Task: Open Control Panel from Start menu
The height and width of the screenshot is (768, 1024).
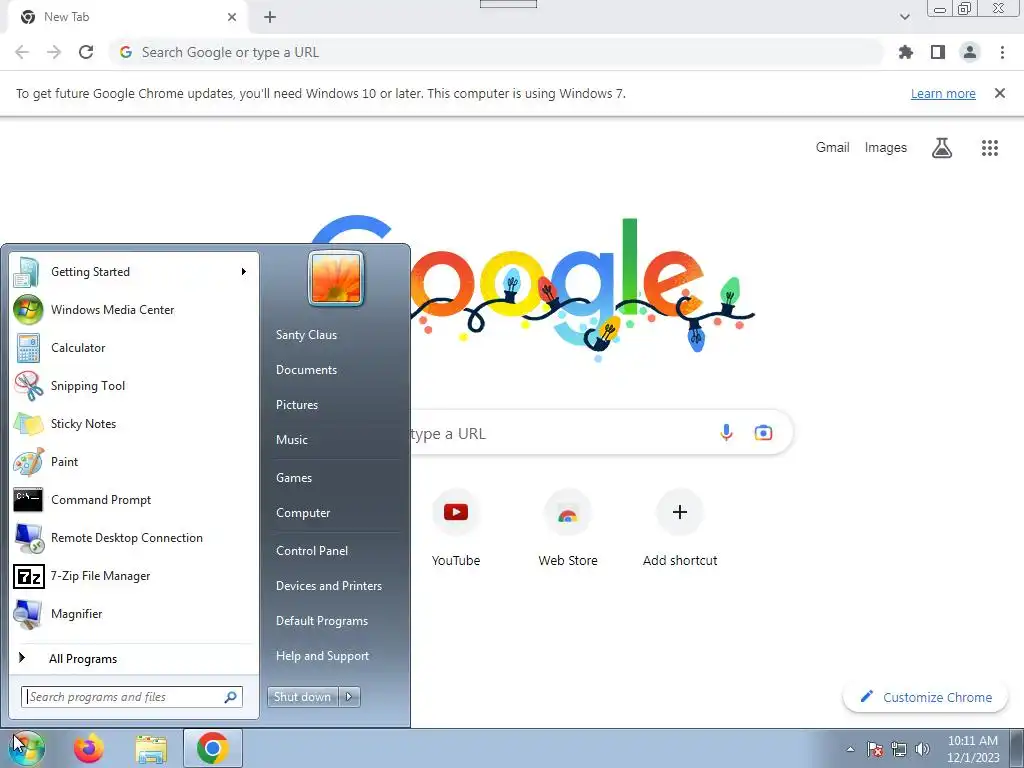Action: (312, 551)
